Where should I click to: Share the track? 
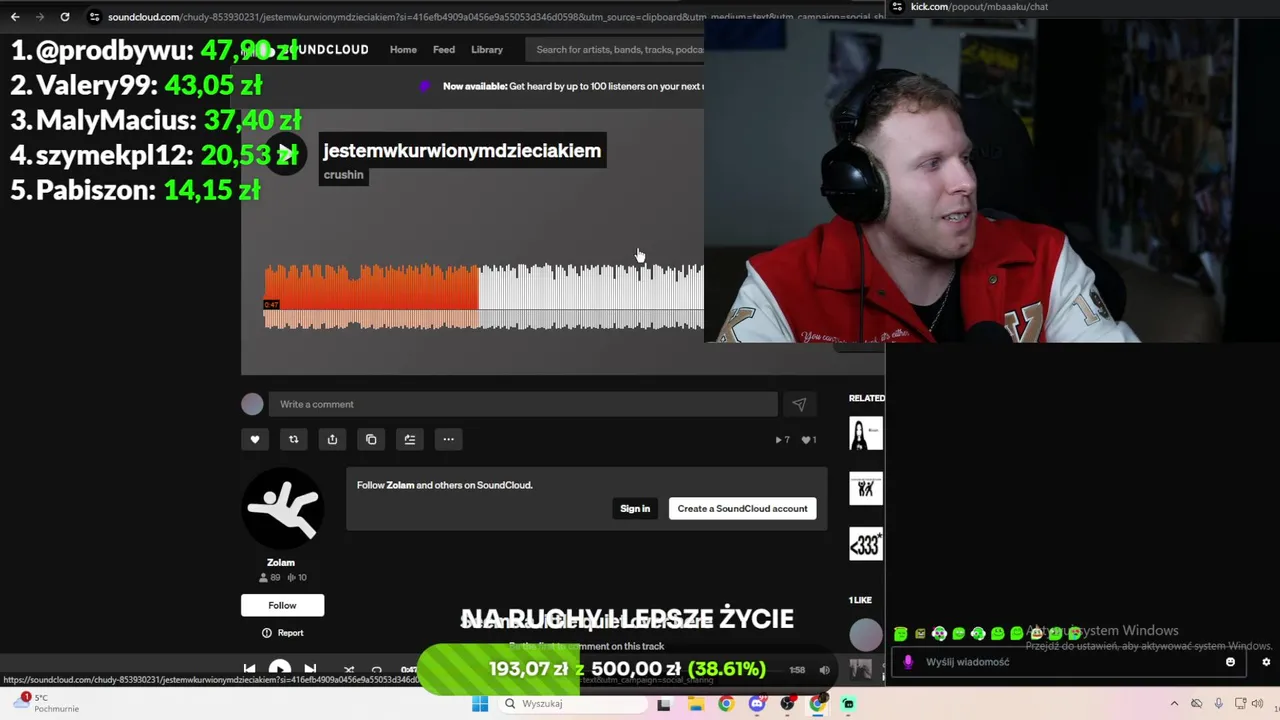pos(332,439)
